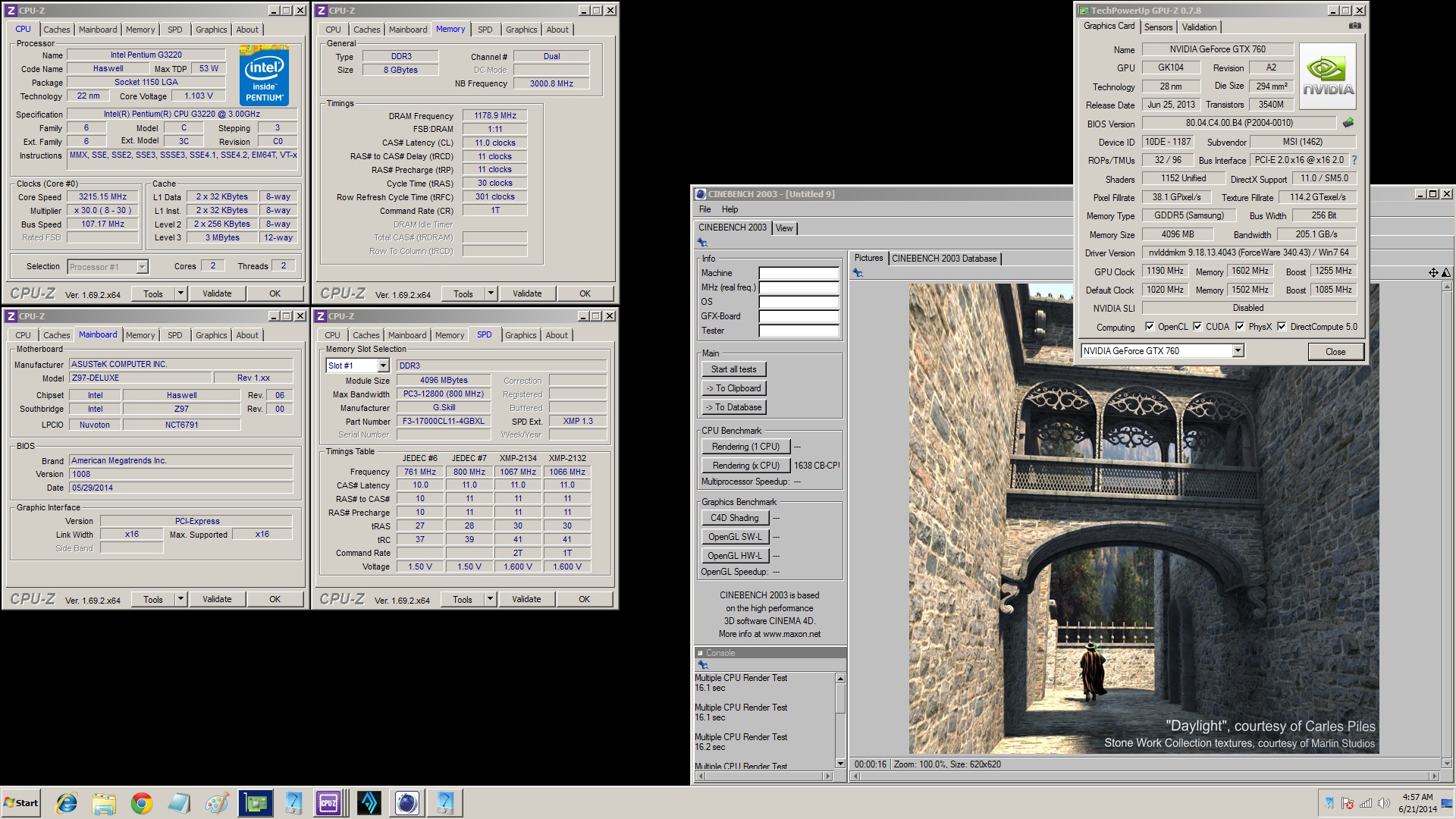The image size is (1456, 819).
Task: Run the Rendering (x CPU) benchmark
Action: (x=745, y=466)
